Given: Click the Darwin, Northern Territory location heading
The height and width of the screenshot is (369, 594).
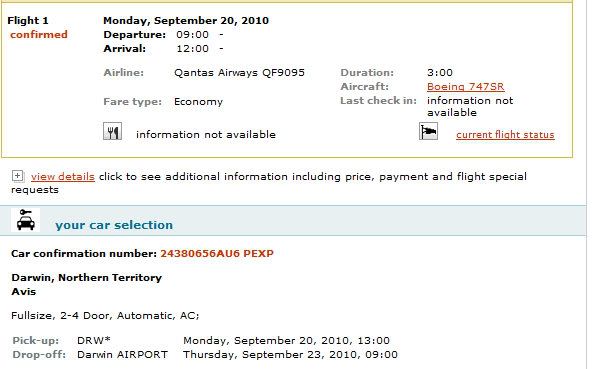Looking at the screenshot, I should click(x=87, y=278).
